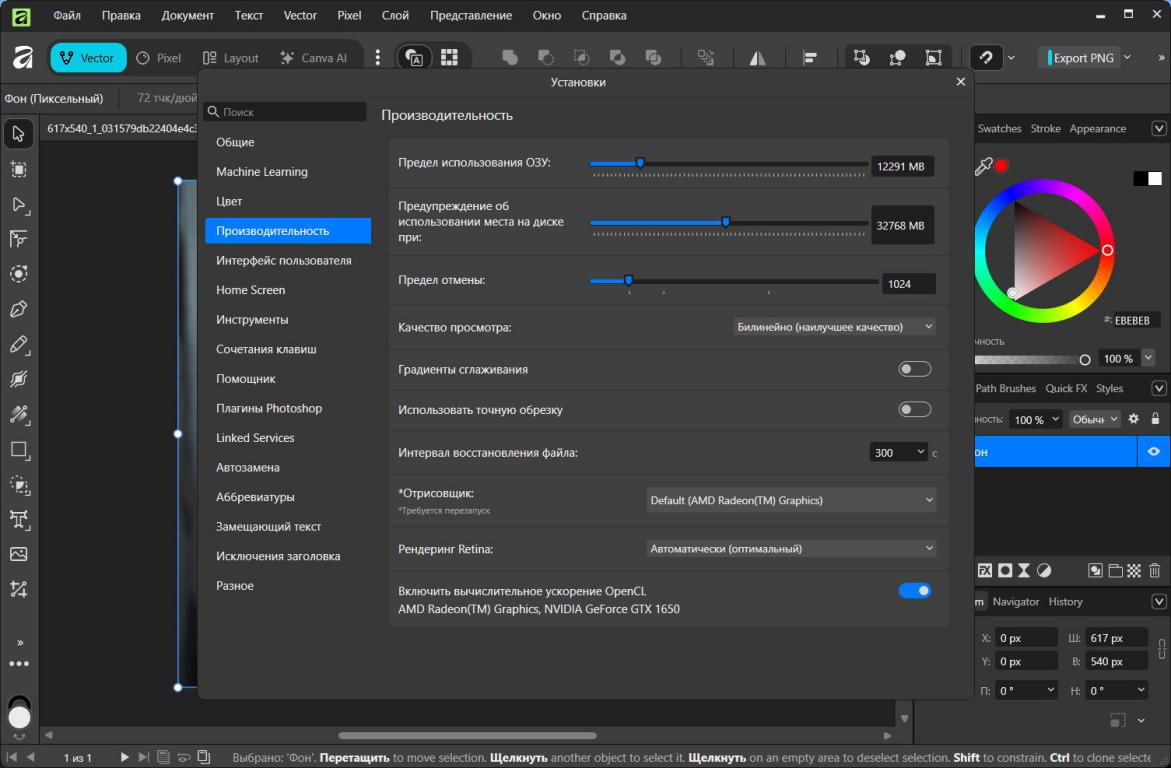The image size is (1171, 768).
Task: Enable Градиенты сглаживания toggle
Action: [x=914, y=369]
